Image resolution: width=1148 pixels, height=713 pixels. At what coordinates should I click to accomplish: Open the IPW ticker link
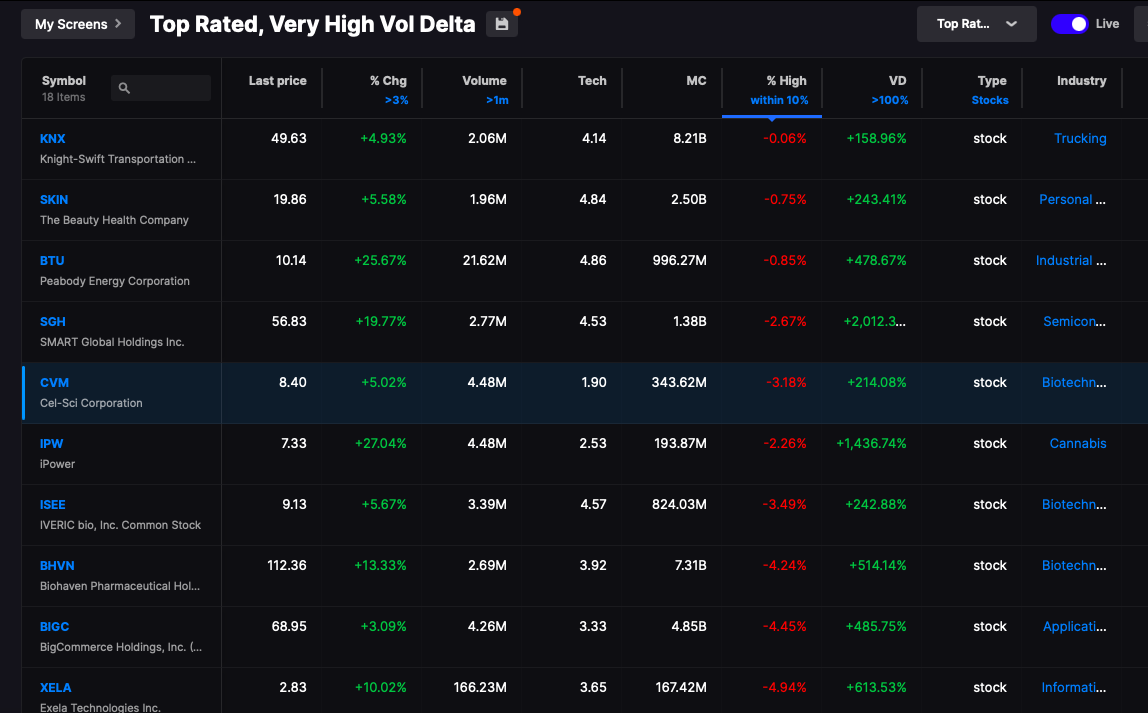[x=51, y=444]
